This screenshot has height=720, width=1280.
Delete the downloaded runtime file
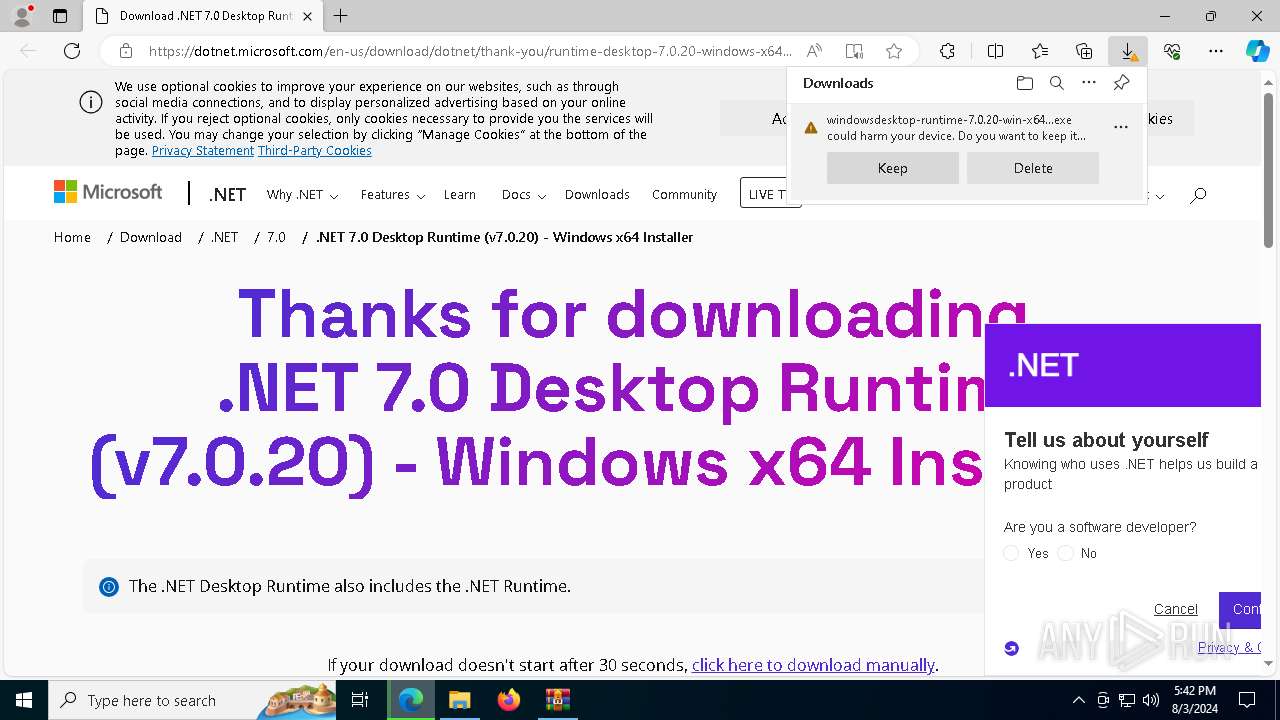[1033, 168]
